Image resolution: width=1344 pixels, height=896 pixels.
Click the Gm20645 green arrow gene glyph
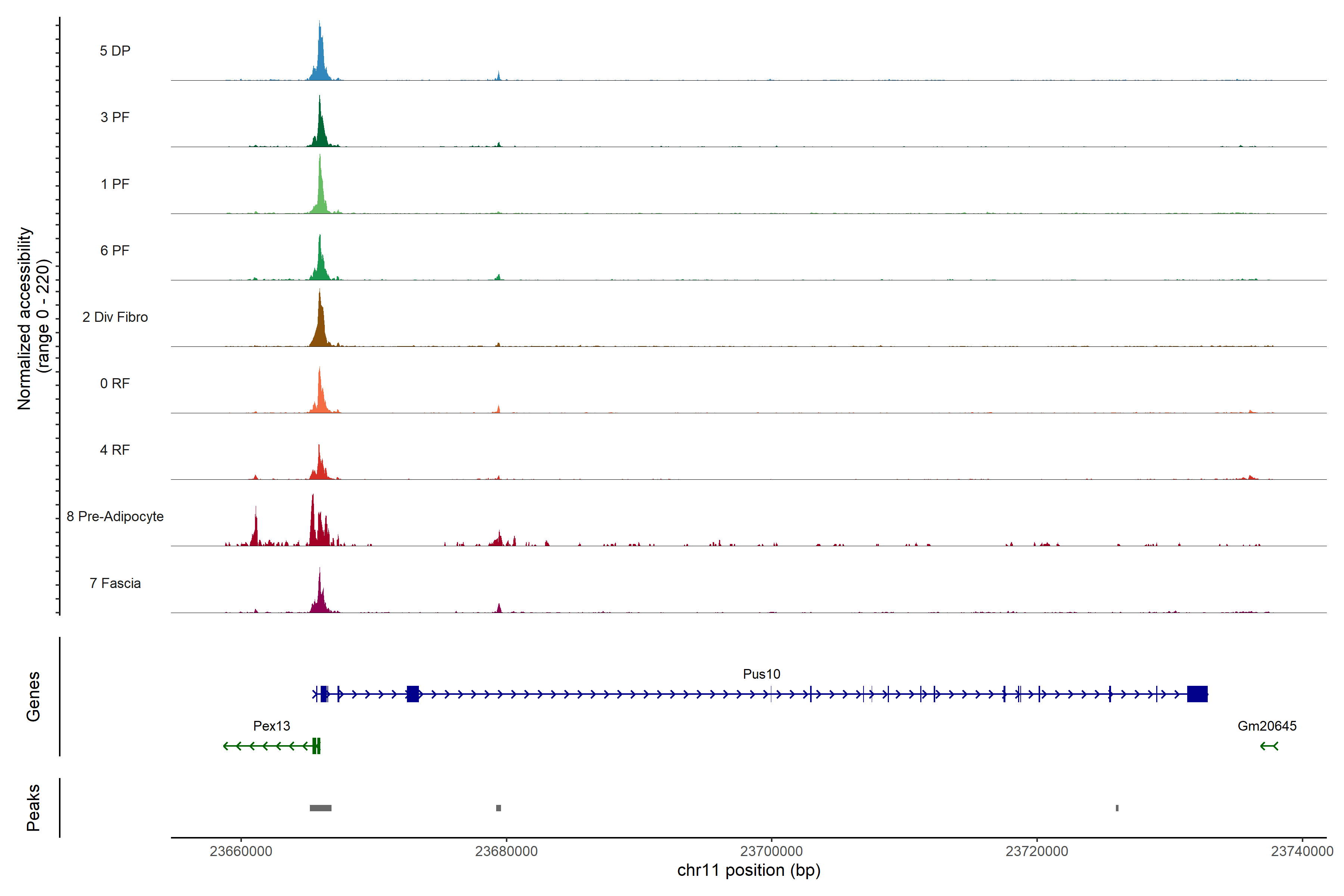(x=1269, y=746)
